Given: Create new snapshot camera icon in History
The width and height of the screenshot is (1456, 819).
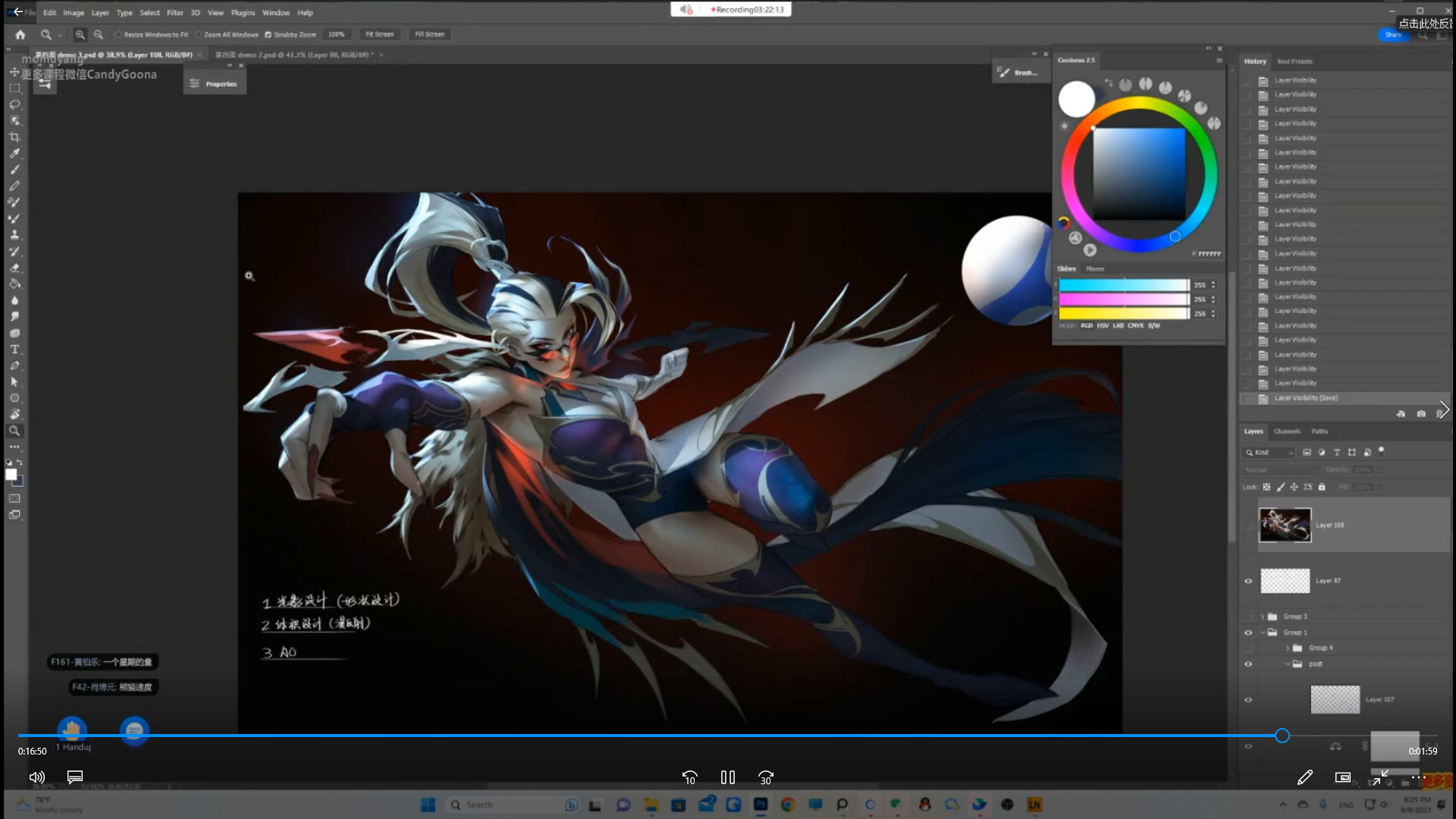Looking at the screenshot, I should coord(1421,414).
